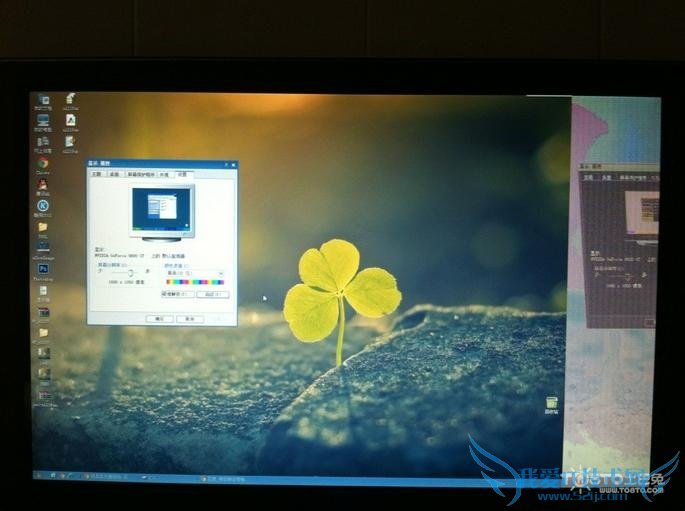Image resolution: width=685 pixels, height=511 pixels.
Task: Open the blue K music player icon
Action: pyautogui.click(x=43, y=207)
